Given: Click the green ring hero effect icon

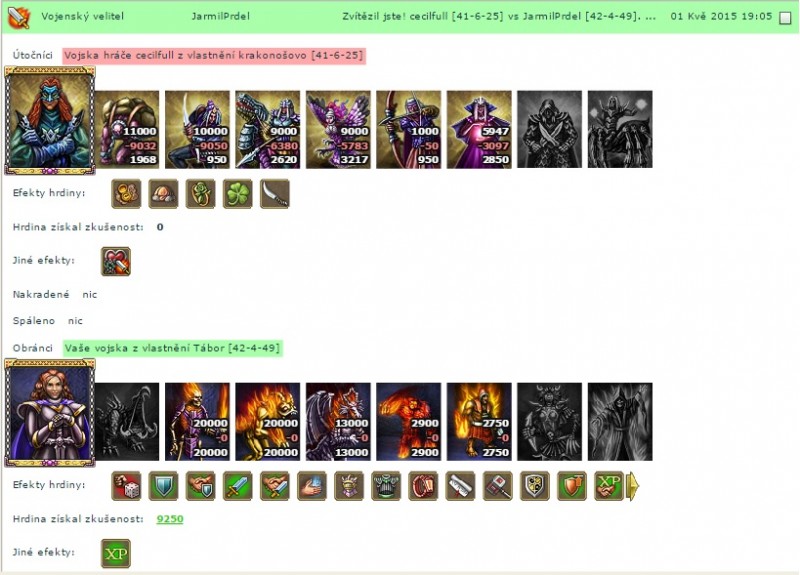Looking at the screenshot, I should 201,194.
